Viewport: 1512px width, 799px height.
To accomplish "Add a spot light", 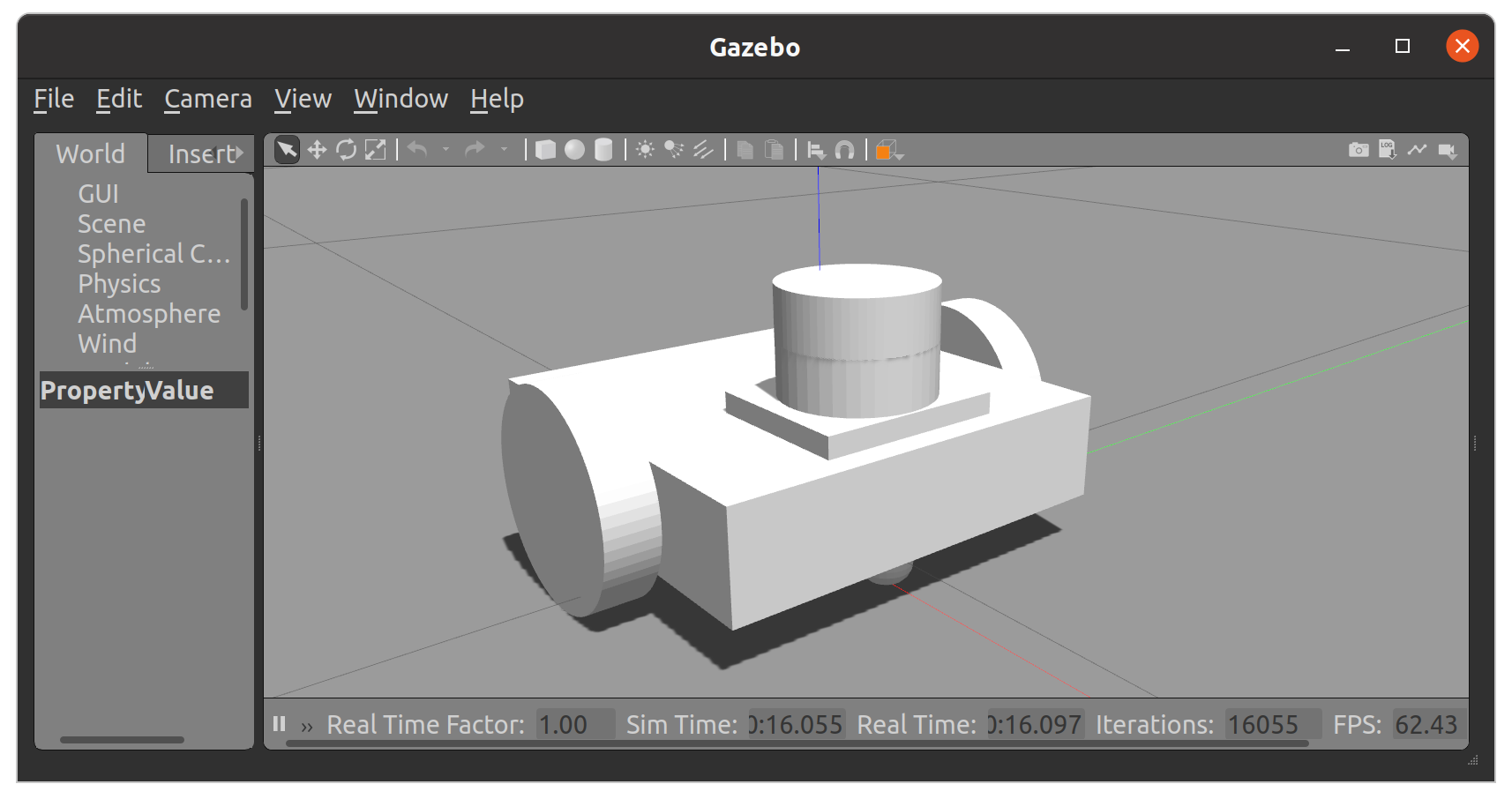I will tap(674, 150).
